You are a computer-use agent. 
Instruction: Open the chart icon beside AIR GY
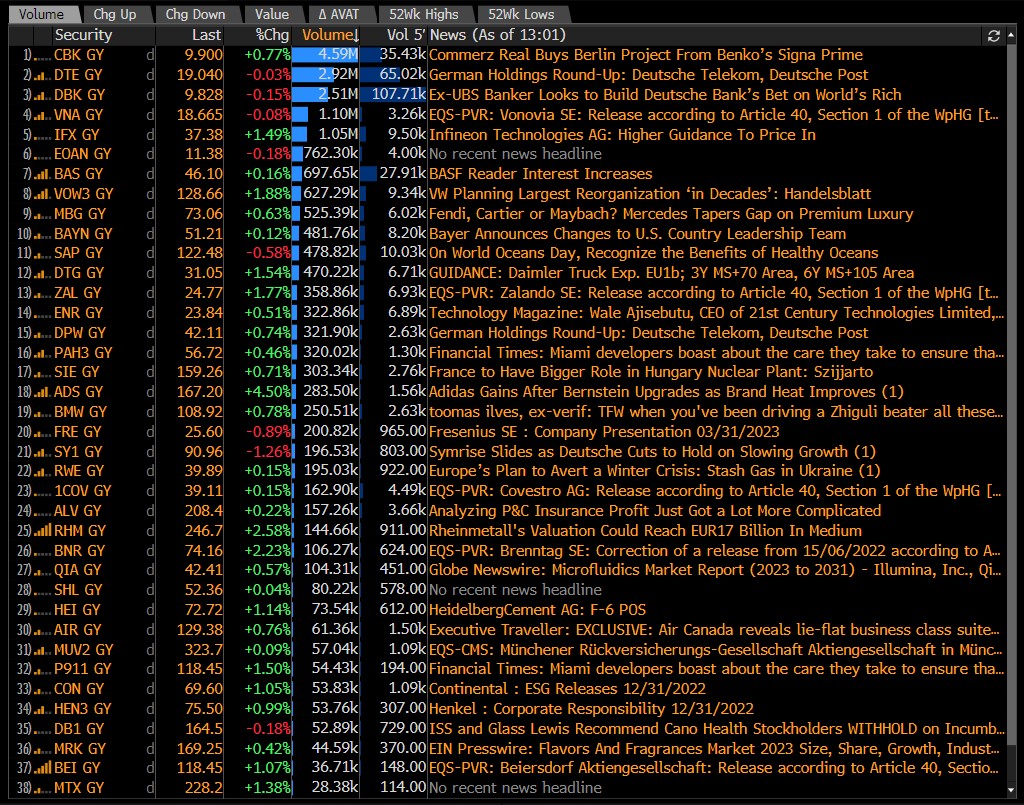[x=42, y=630]
